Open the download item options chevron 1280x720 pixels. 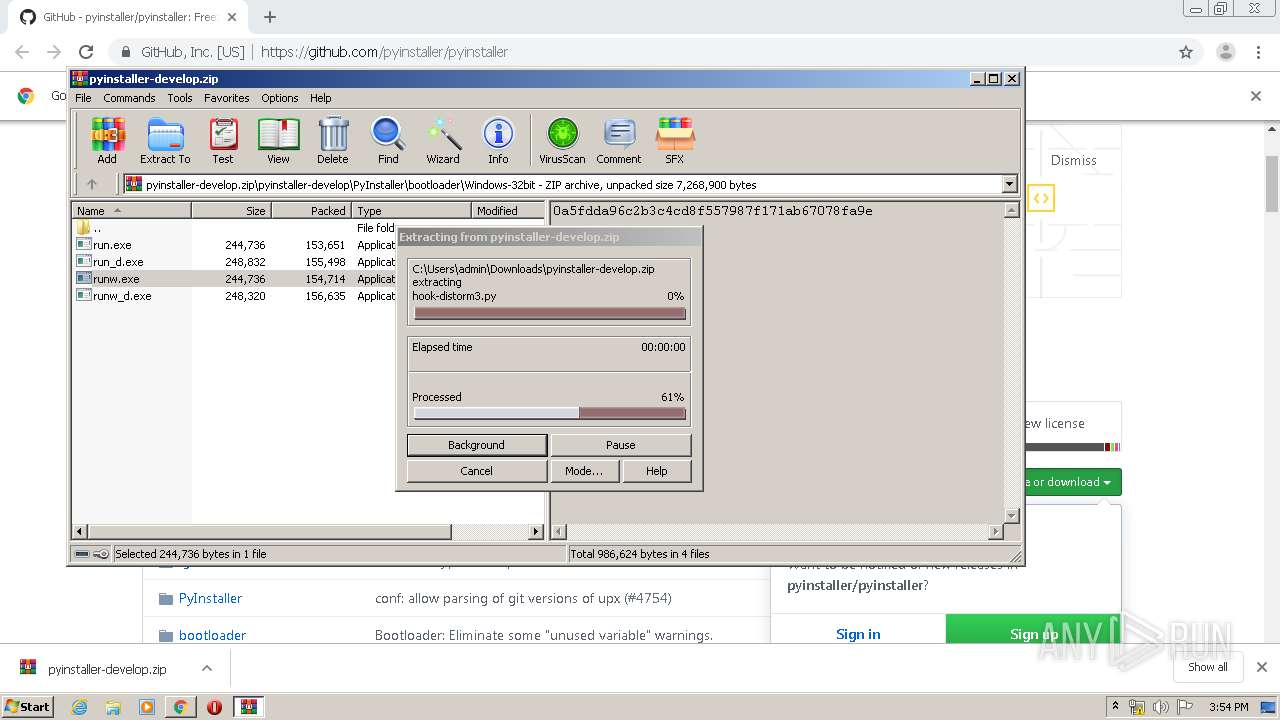(207, 668)
